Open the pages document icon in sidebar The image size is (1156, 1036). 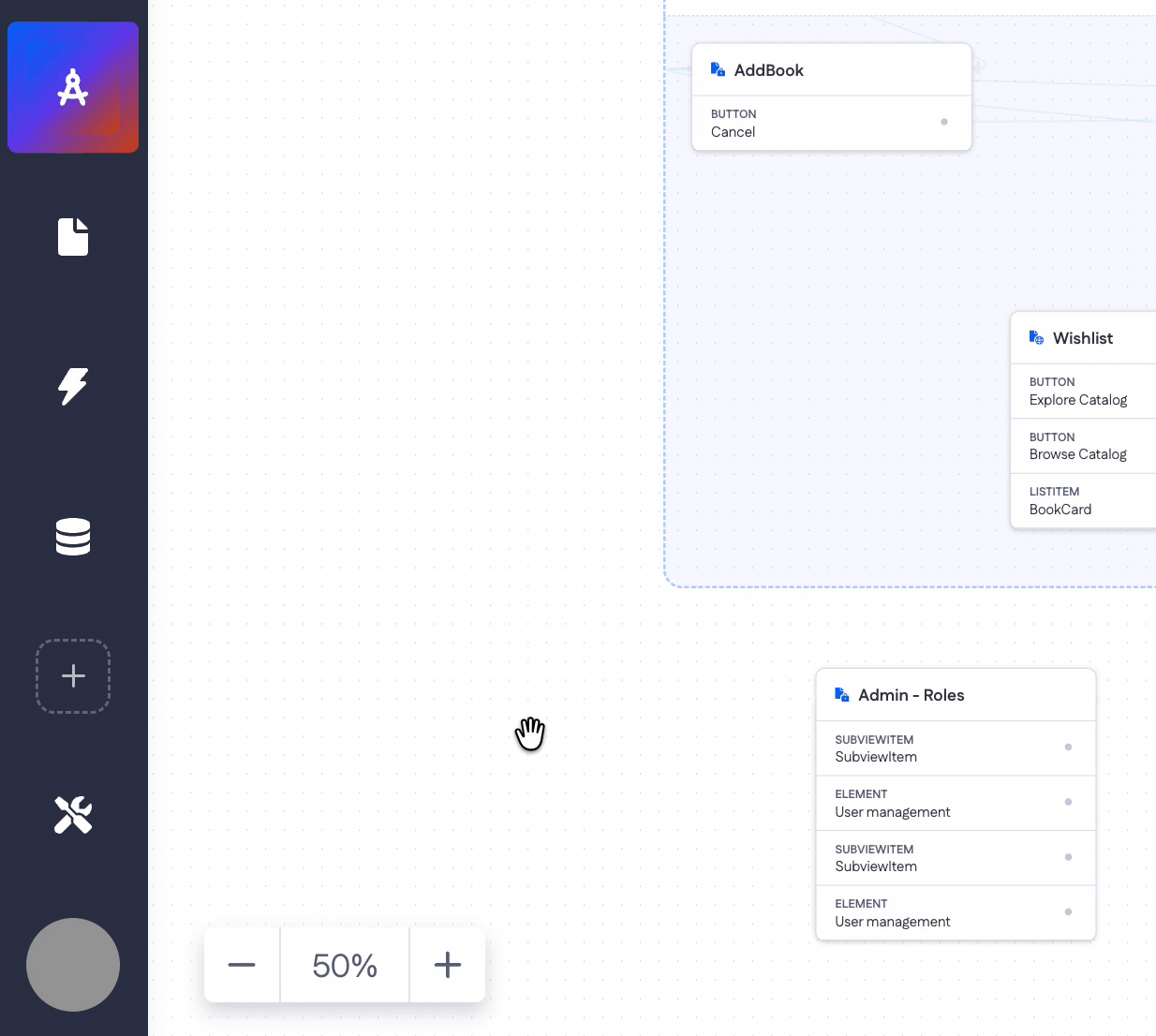pos(73,237)
